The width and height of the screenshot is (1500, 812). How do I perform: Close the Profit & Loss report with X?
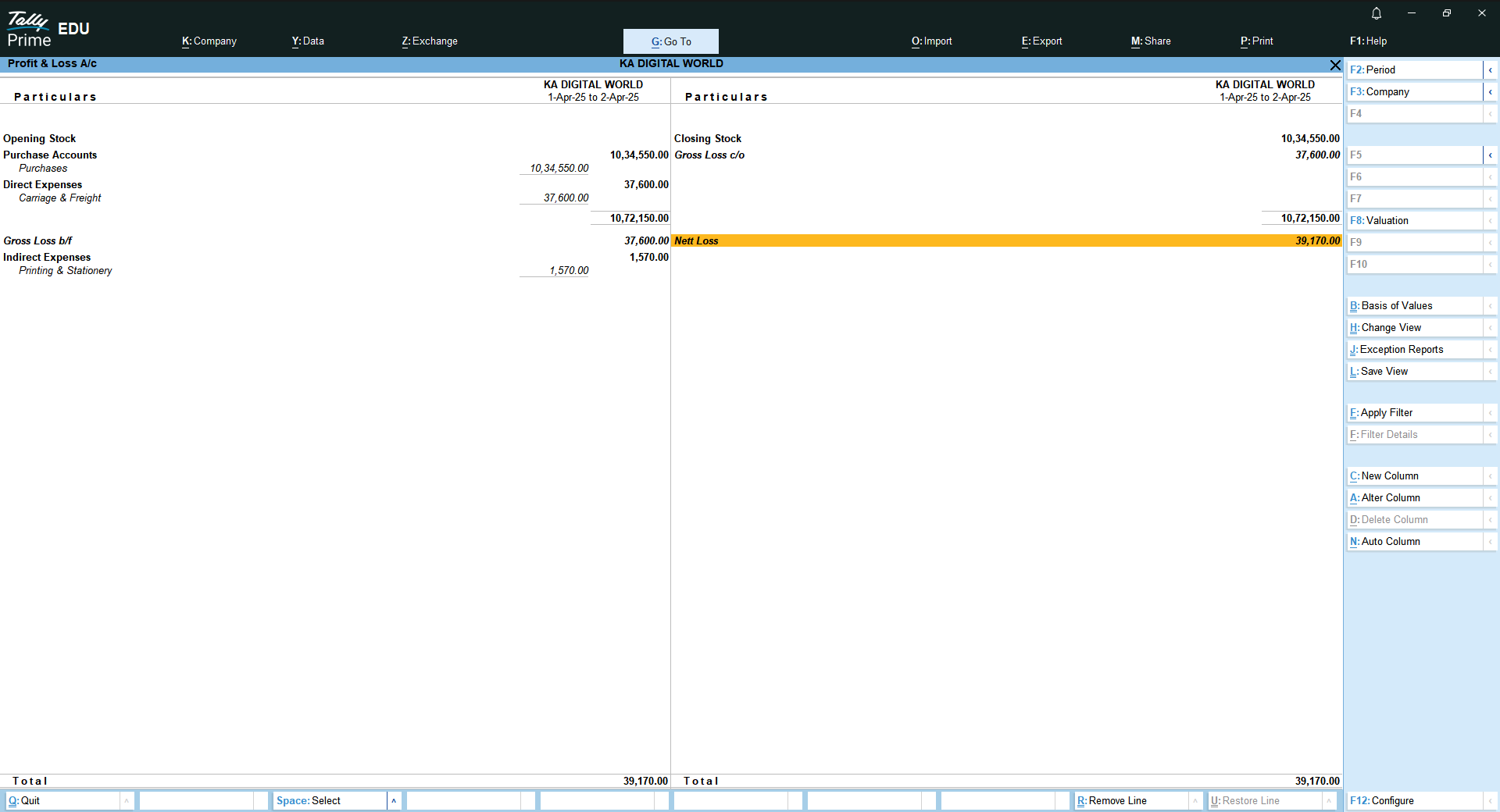coord(1335,65)
